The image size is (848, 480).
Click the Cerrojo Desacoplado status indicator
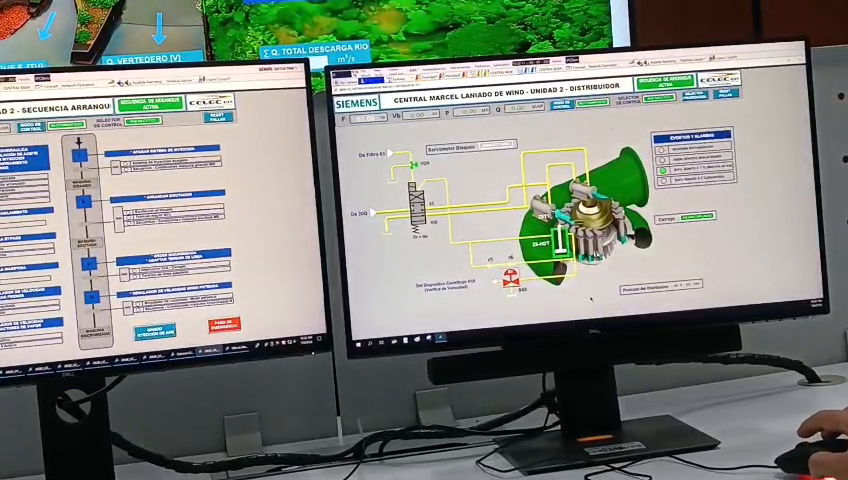pyautogui.click(x=697, y=217)
